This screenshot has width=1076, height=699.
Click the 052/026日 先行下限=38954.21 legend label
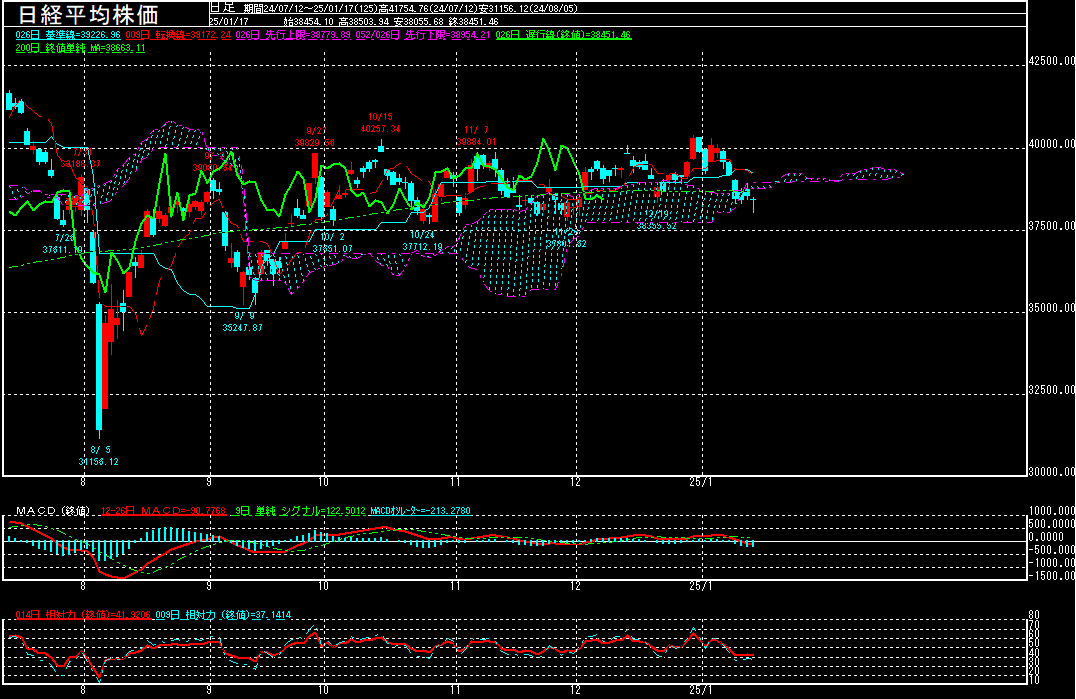(423, 35)
